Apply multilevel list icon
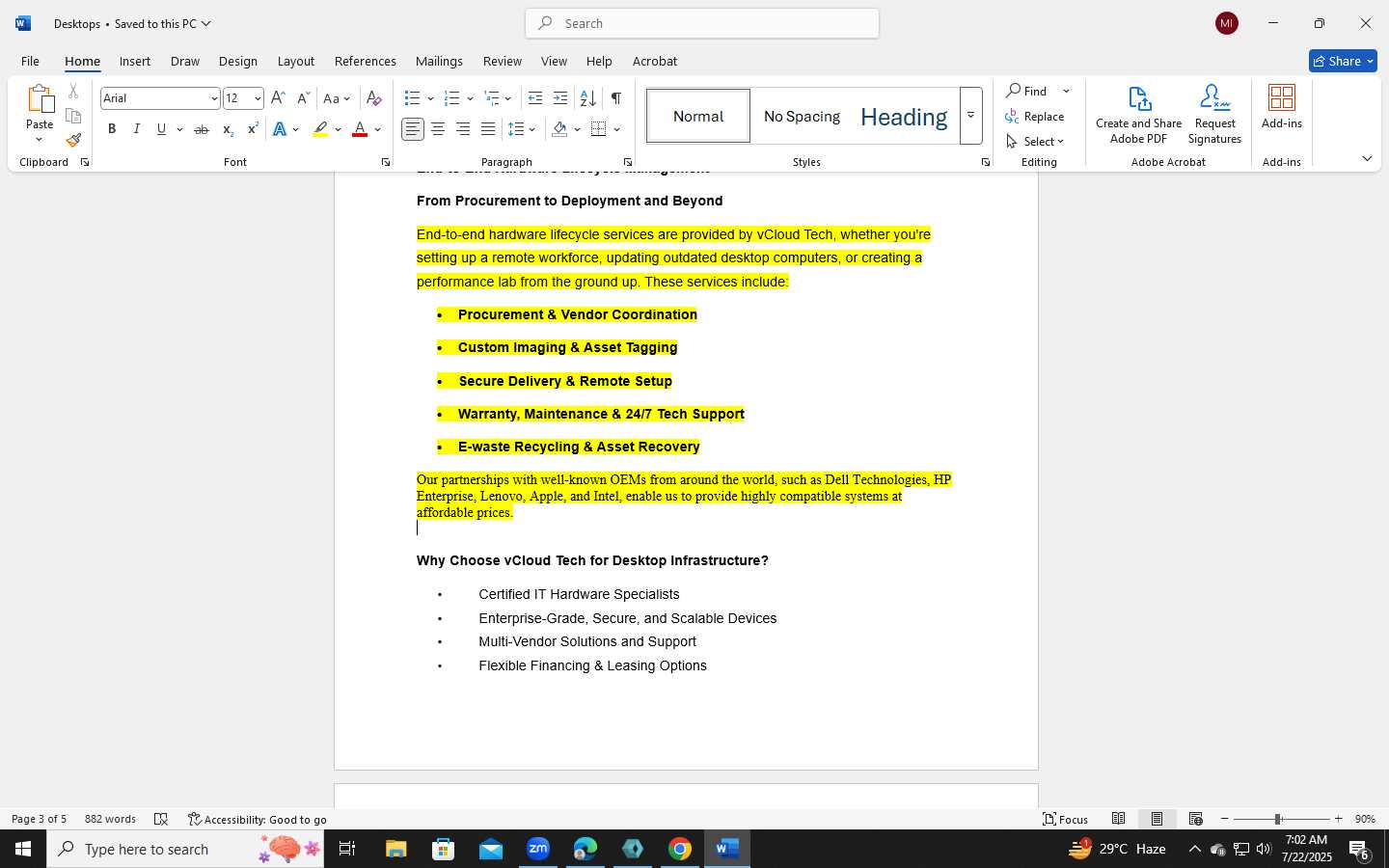Screen dimensions: 1389x868 (x=492, y=98)
